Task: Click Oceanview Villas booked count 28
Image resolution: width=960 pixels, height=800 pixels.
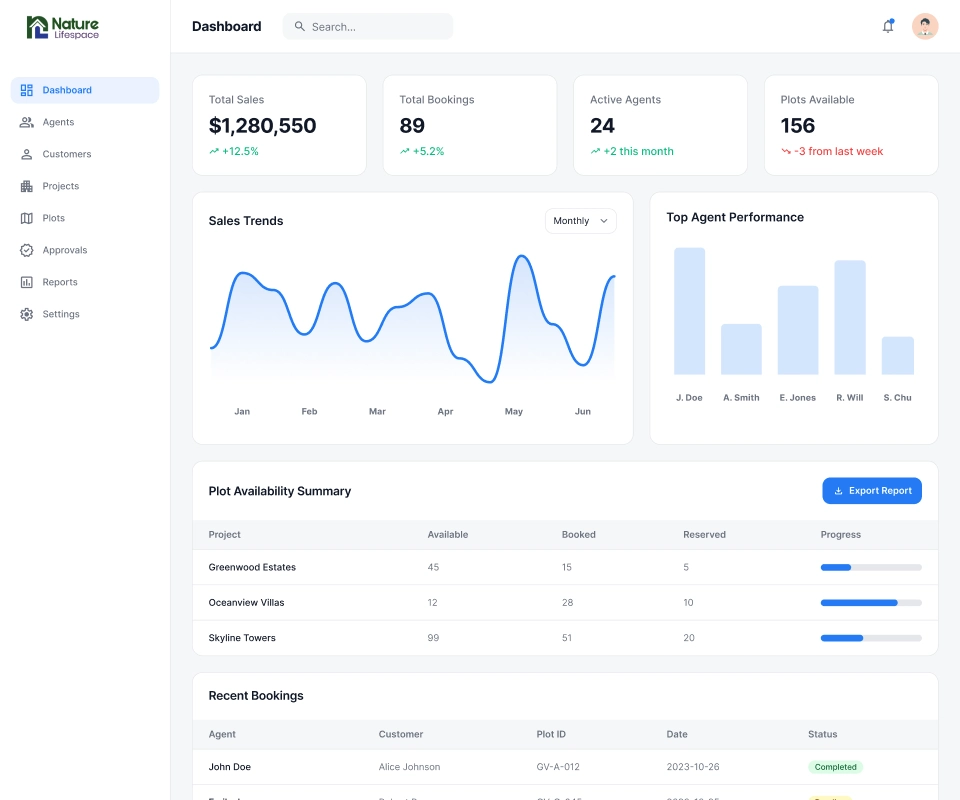Action: (568, 603)
